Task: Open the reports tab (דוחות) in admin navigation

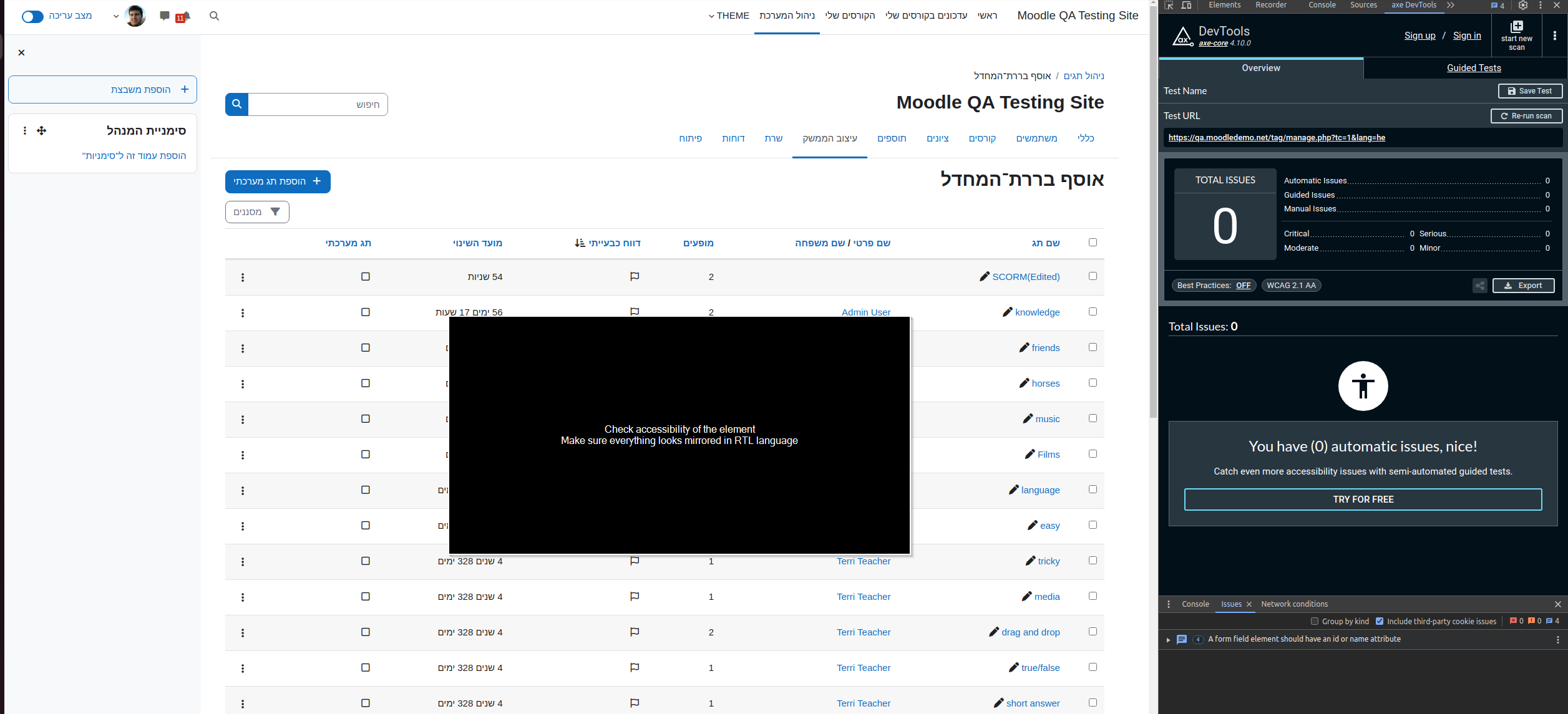Action: tap(733, 138)
